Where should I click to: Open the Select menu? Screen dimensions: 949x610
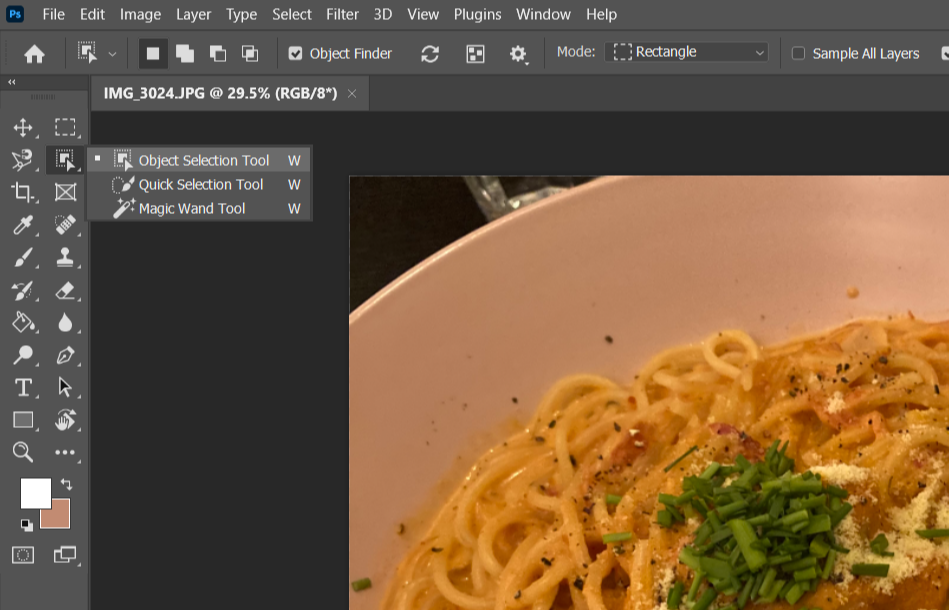coord(292,15)
